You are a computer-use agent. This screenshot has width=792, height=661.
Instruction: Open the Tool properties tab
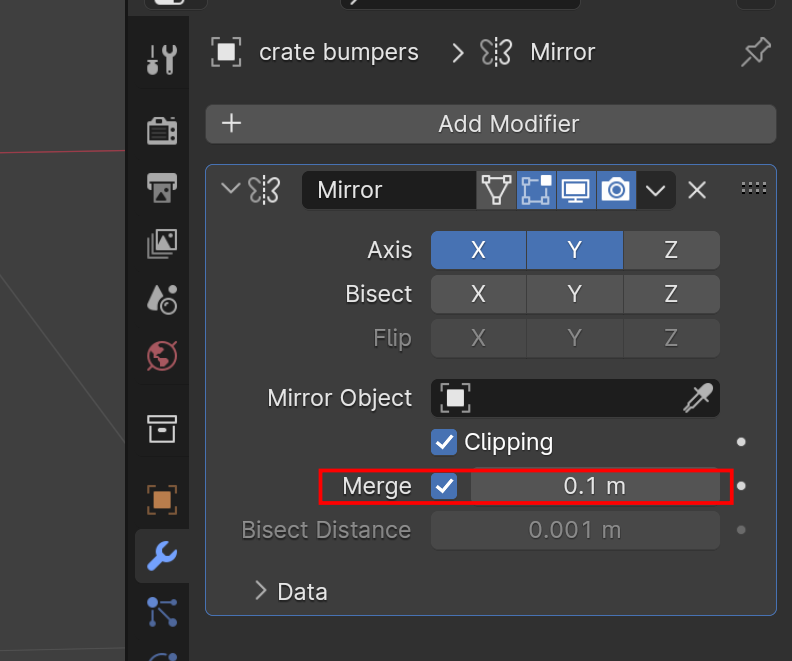(x=162, y=61)
